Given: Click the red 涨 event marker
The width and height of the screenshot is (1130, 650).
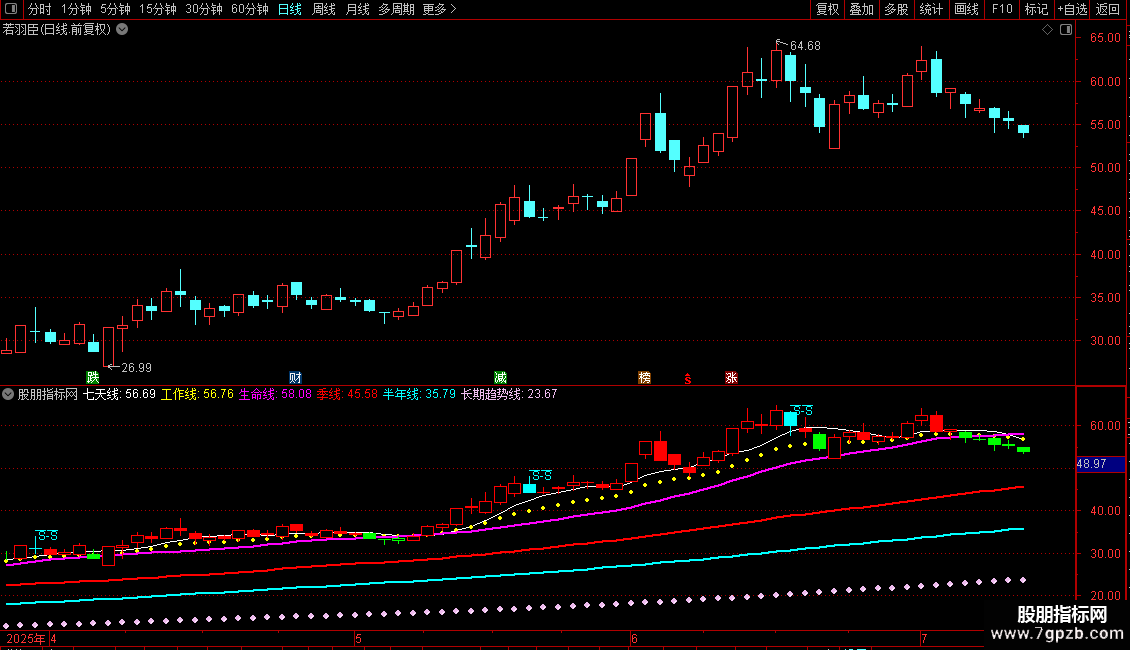Looking at the screenshot, I should 731,378.
